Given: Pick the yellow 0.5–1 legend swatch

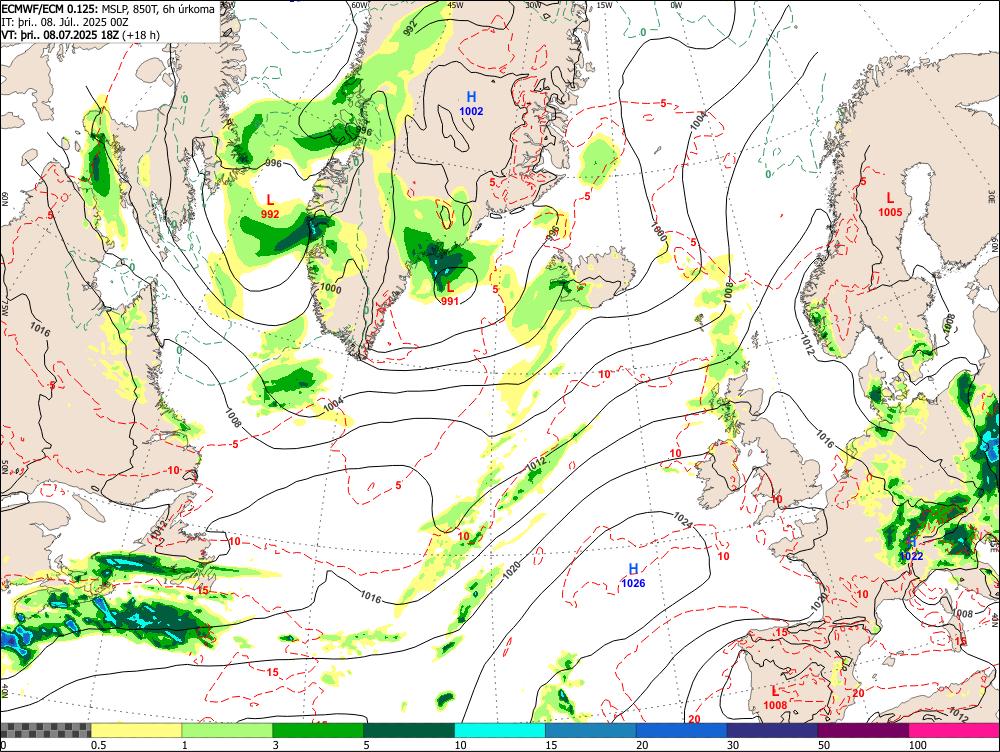Looking at the screenshot, I should tap(136, 730).
